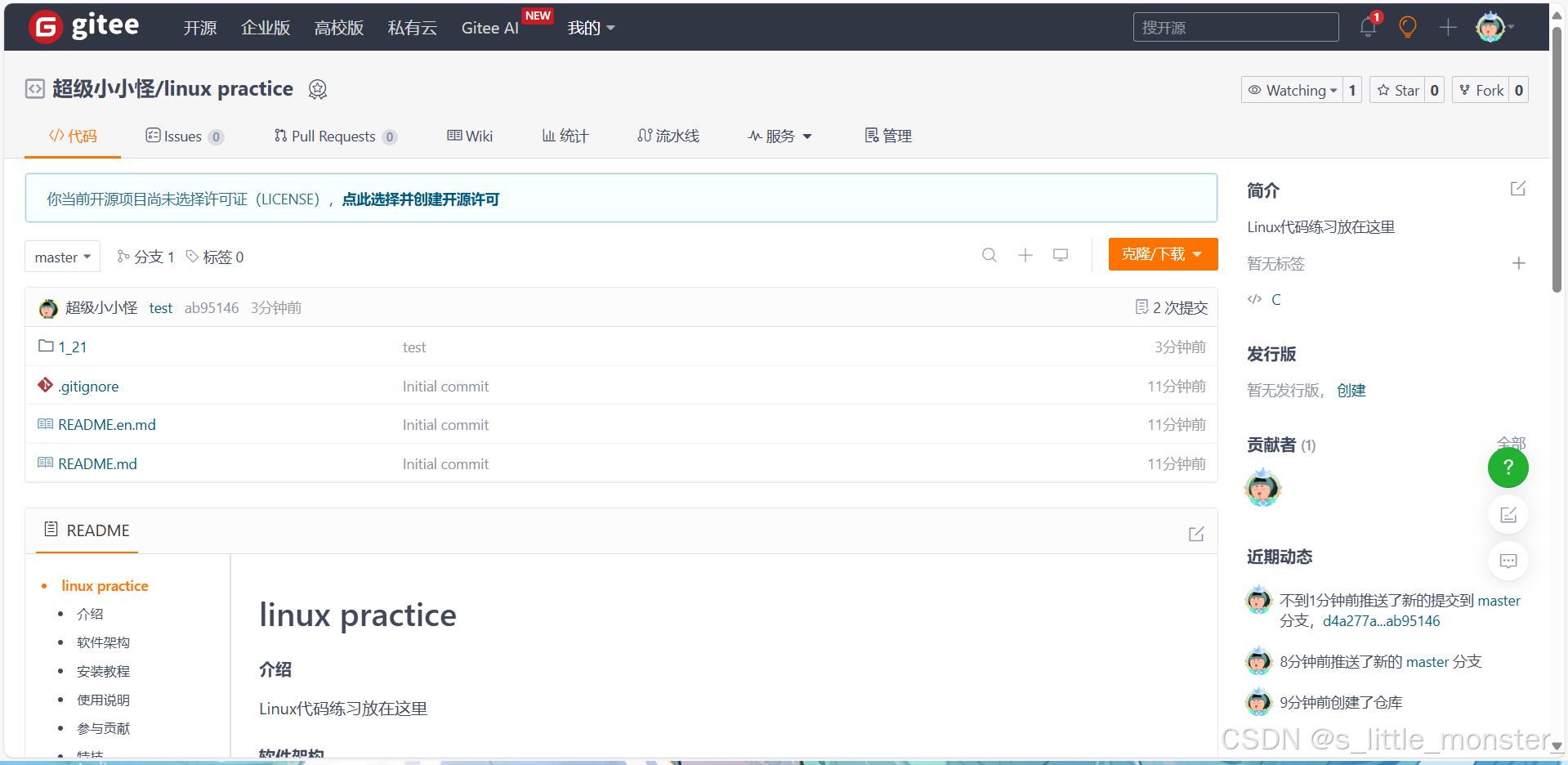Open the notification bell icon
Screen dimensions: 1568x765
pyautogui.click(x=1366, y=26)
